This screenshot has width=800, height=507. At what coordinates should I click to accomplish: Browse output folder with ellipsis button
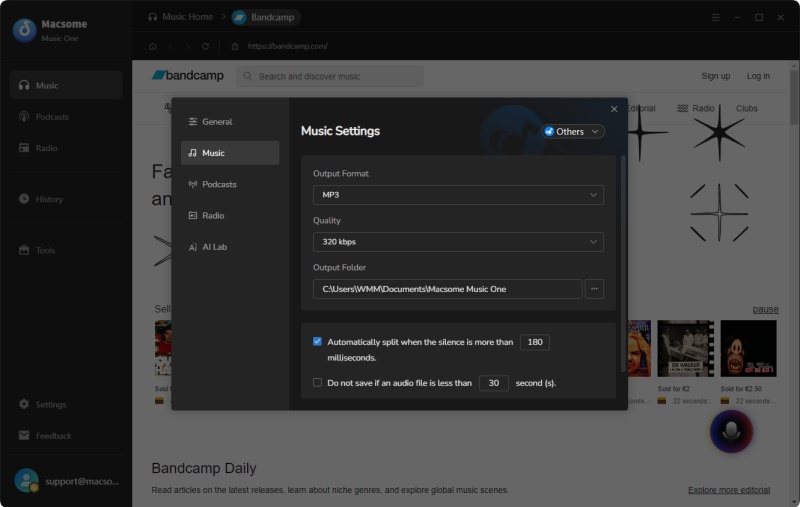pos(594,289)
